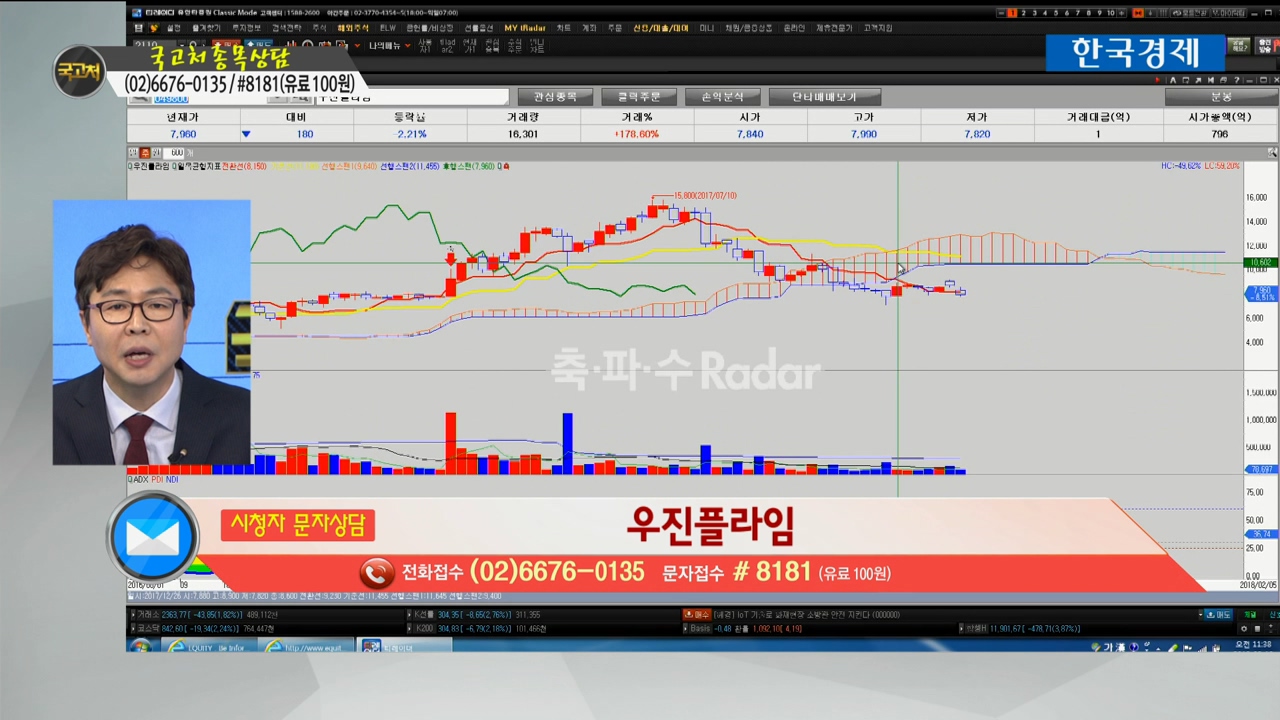
Task: Open the 분봉 minute chart selector
Action: 1221,97
